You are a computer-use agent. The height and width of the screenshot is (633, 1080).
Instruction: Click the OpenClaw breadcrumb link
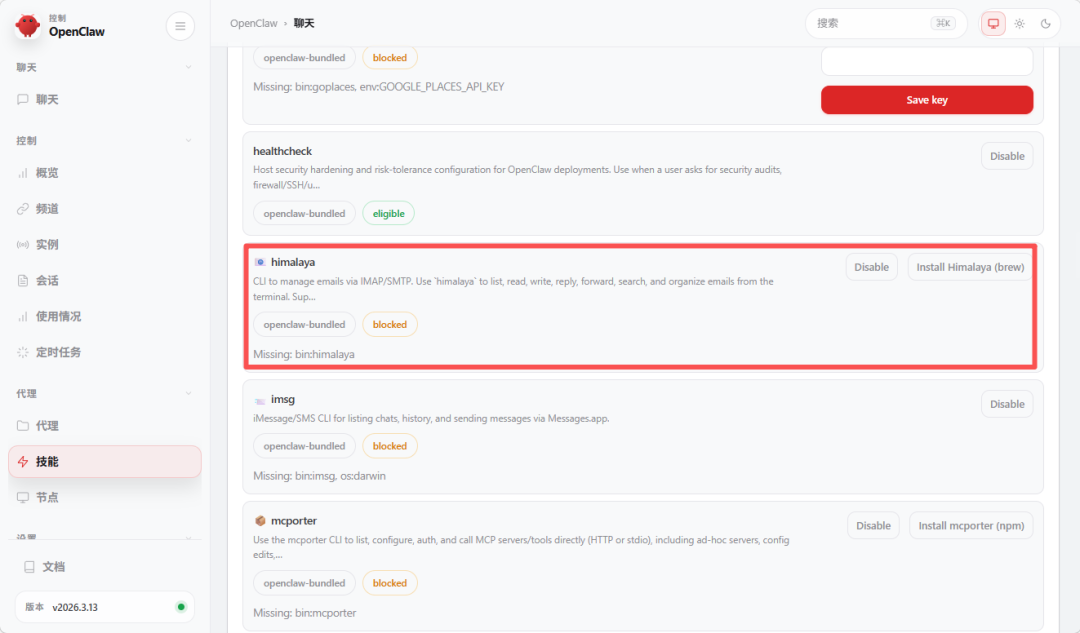pos(253,23)
